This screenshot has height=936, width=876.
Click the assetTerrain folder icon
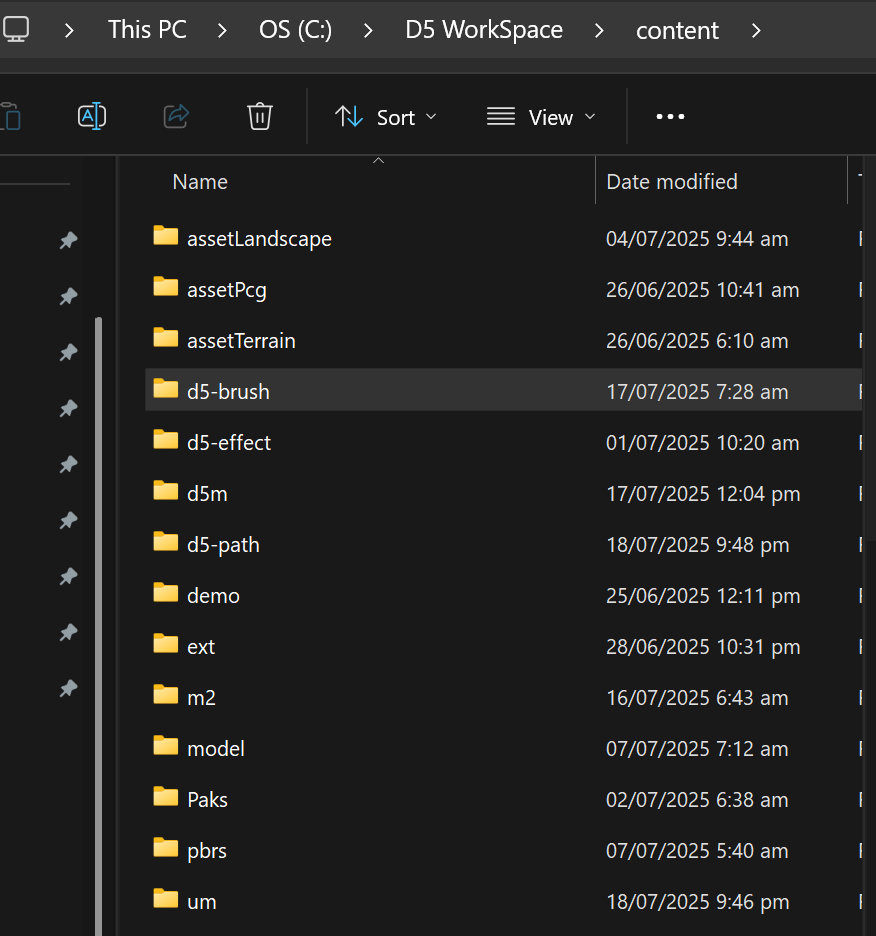pos(165,338)
